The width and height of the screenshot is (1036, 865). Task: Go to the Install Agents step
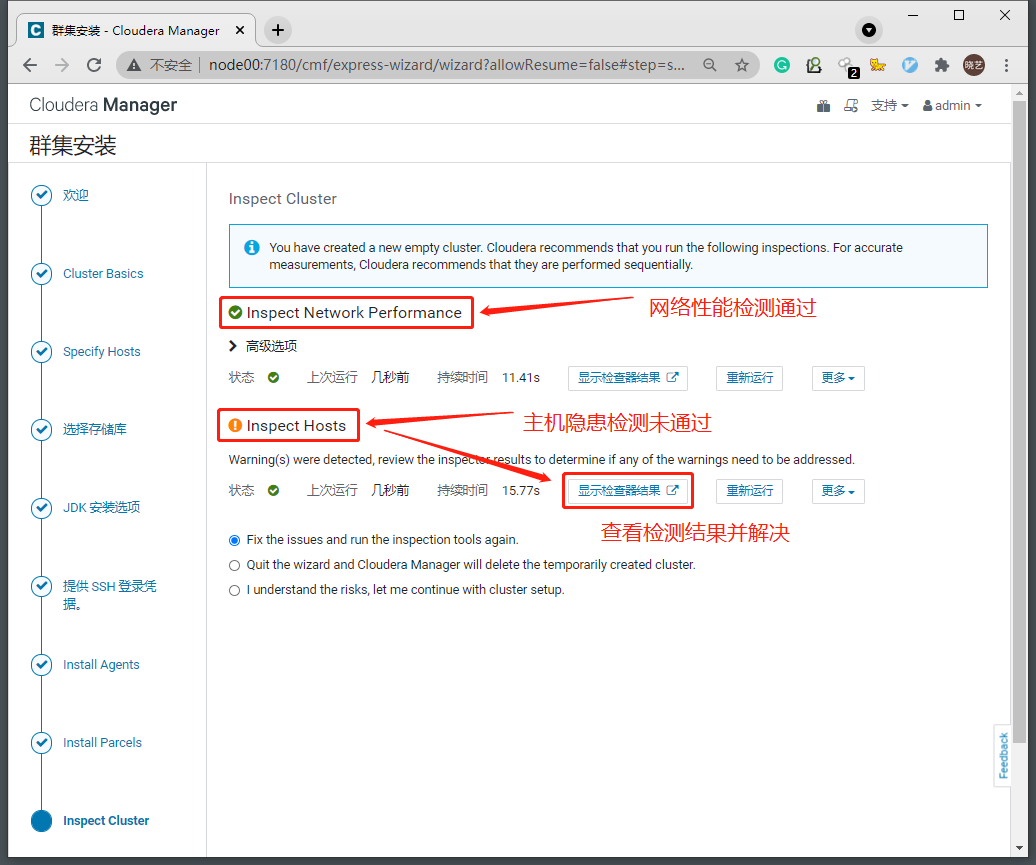pyautogui.click(x=101, y=665)
